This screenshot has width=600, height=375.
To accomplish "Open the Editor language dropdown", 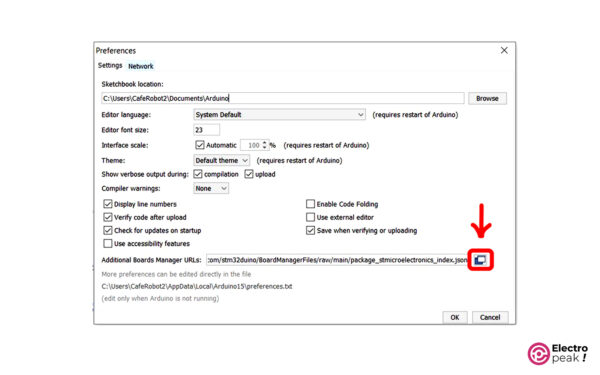I will 279,114.
